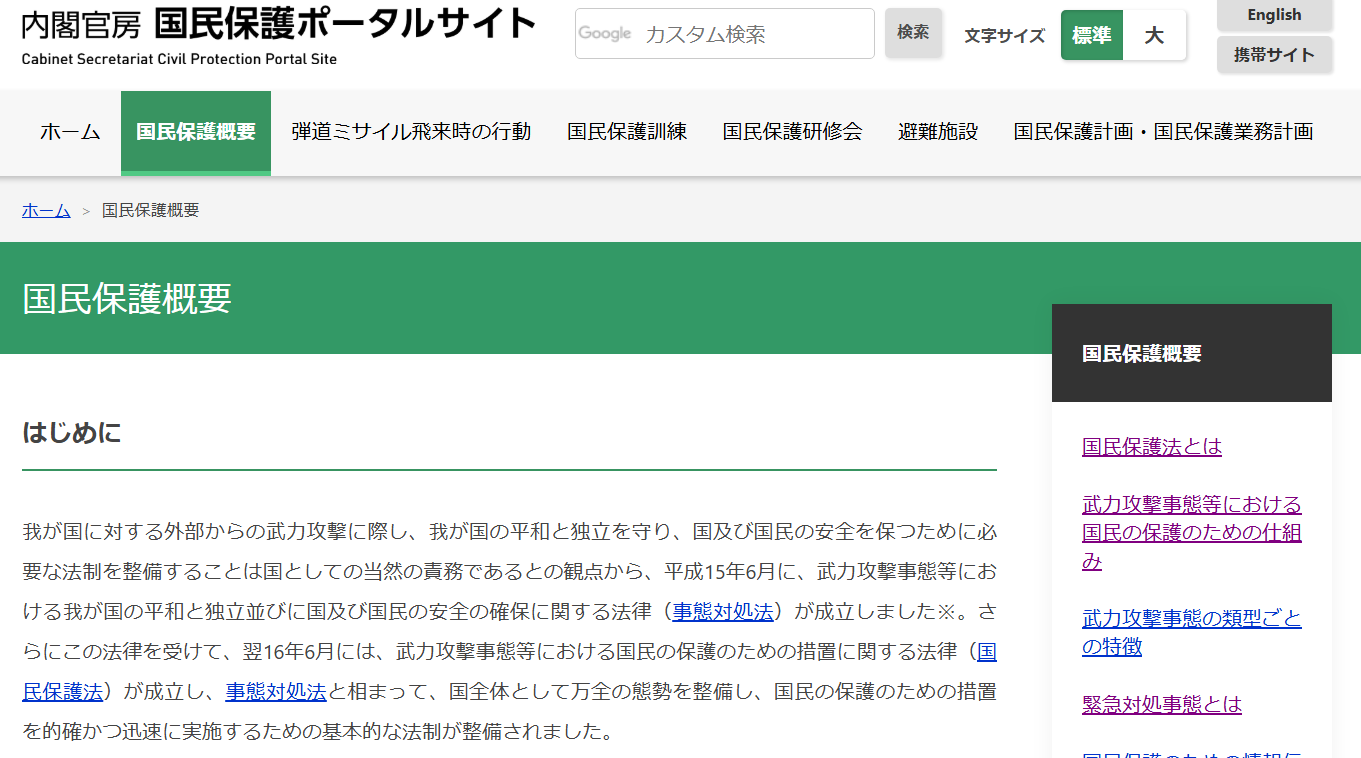Set text size to 標準
Image resolution: width=1361 pixels, height=758 pixels.
(x=1091, y=36)
